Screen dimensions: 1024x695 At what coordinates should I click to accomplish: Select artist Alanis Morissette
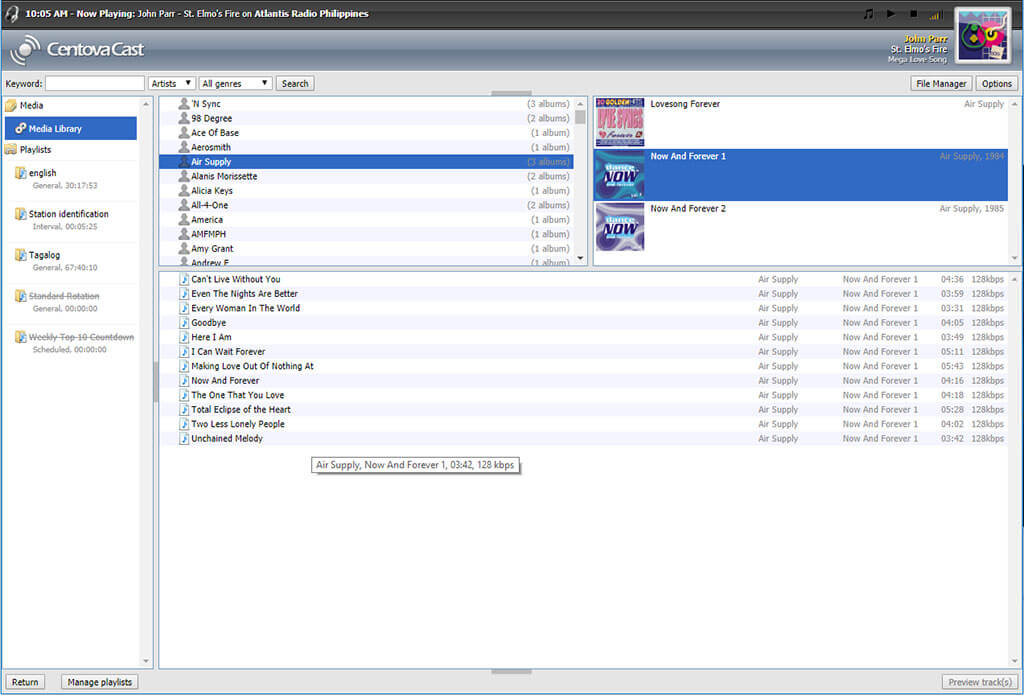[x=366, y=176]
